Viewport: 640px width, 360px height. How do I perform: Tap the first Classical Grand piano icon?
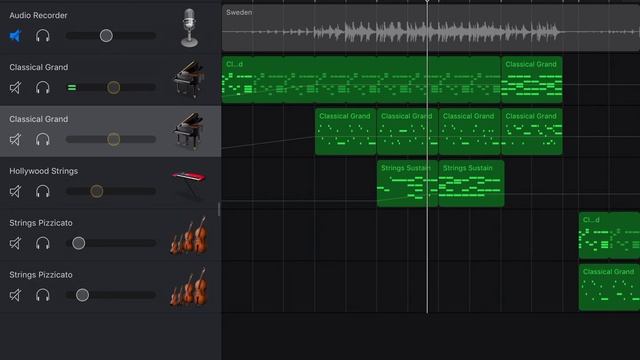pyautogui.click(x=189, y=79)
